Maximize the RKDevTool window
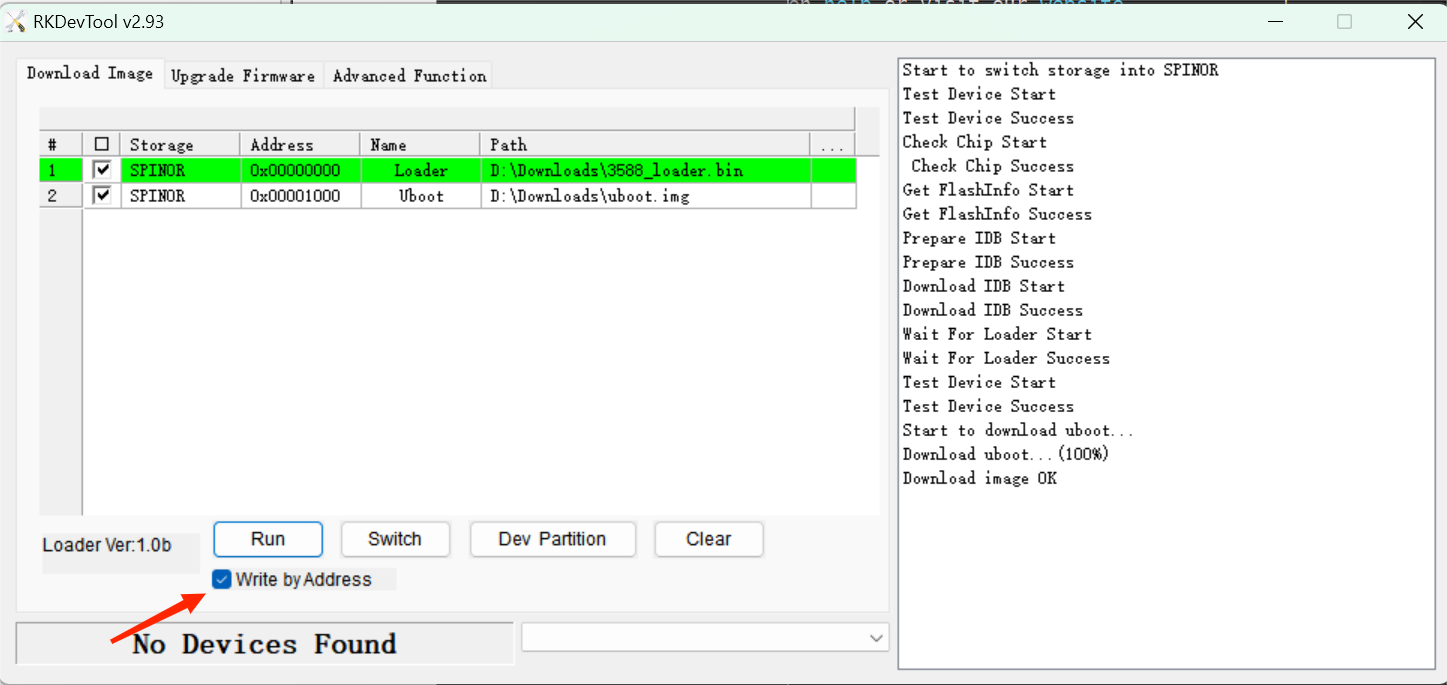The width and height of the screenshot is (1447, 685). click(1345, 21)
